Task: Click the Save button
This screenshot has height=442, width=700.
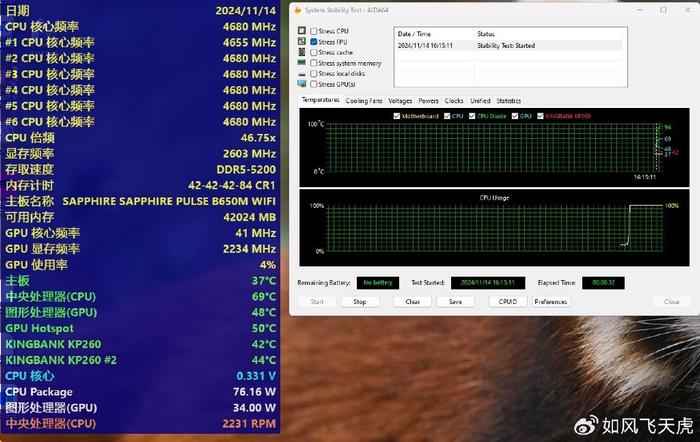Action: 455,302
